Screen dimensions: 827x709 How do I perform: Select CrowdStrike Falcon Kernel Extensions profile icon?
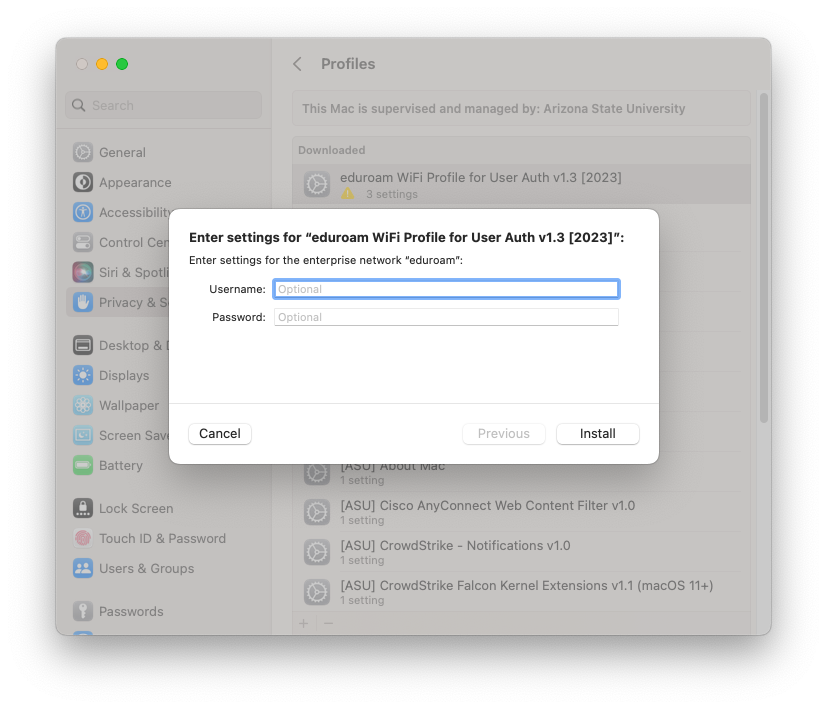(x=317, y=592)
